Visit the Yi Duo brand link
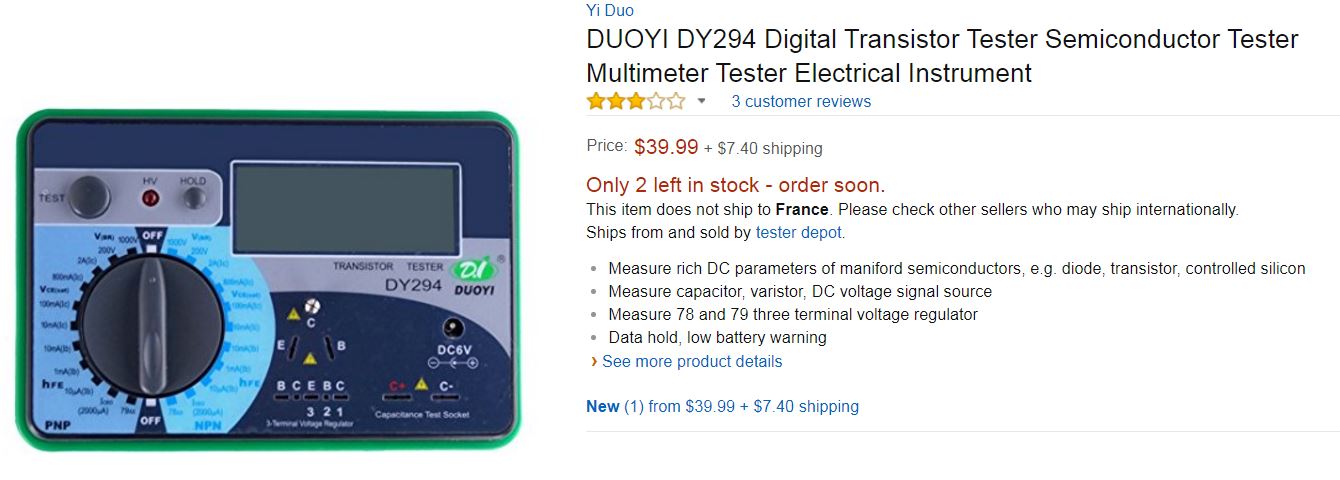Screen dimensions: 1340x480 coord(610,10)
